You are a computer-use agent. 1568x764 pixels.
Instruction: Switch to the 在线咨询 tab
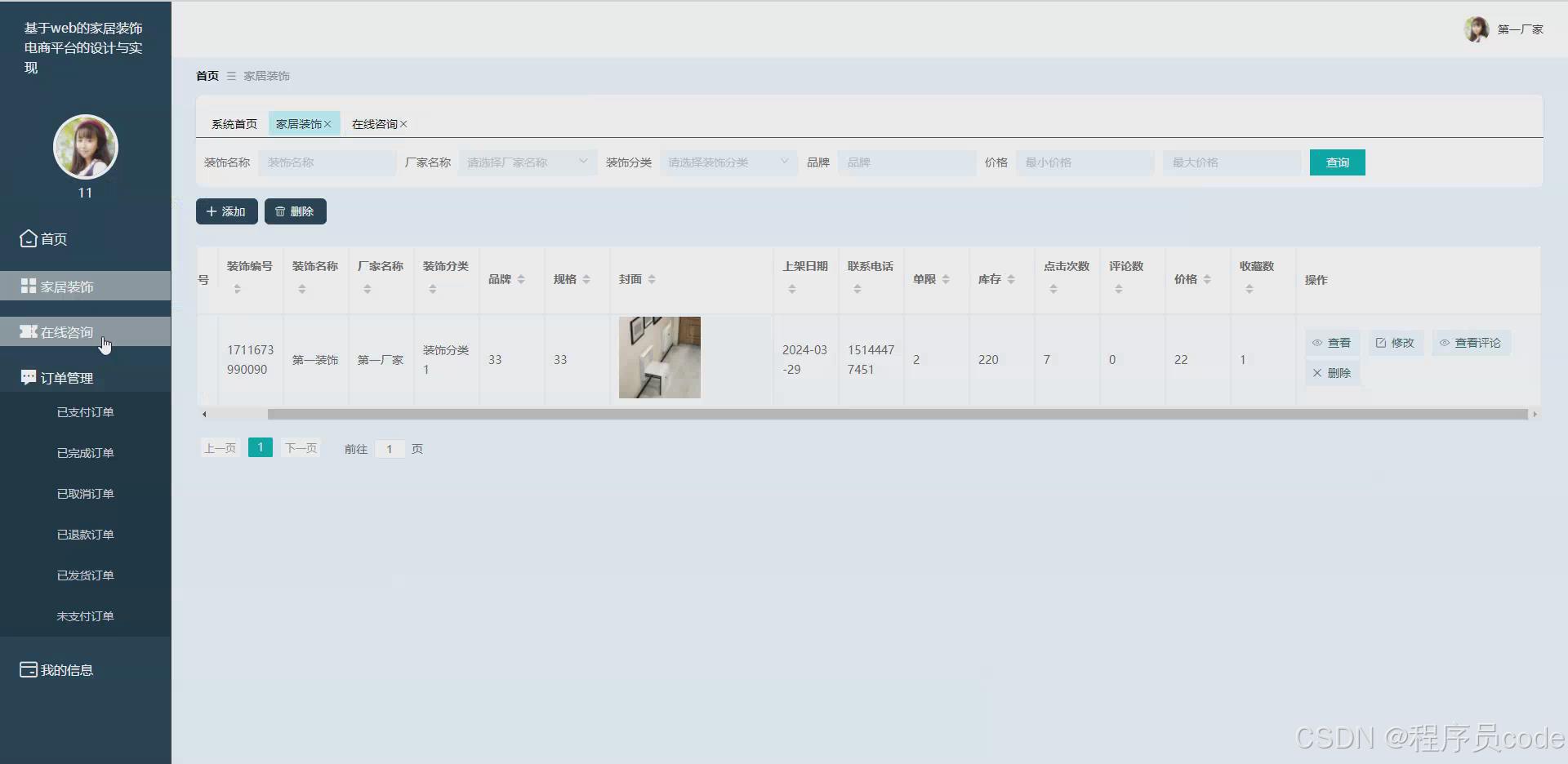pyautogui.click(x=374, y=123)
